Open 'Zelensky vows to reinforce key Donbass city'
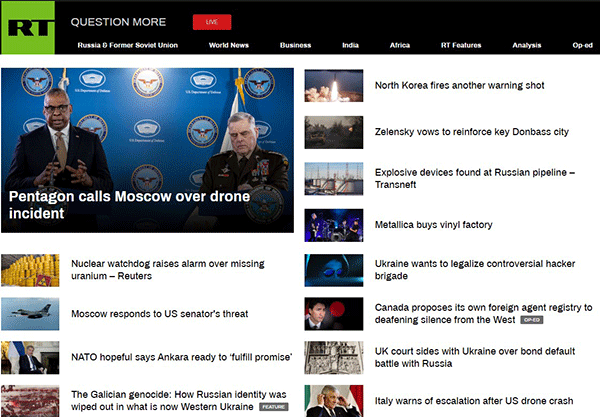 point(471,132)
